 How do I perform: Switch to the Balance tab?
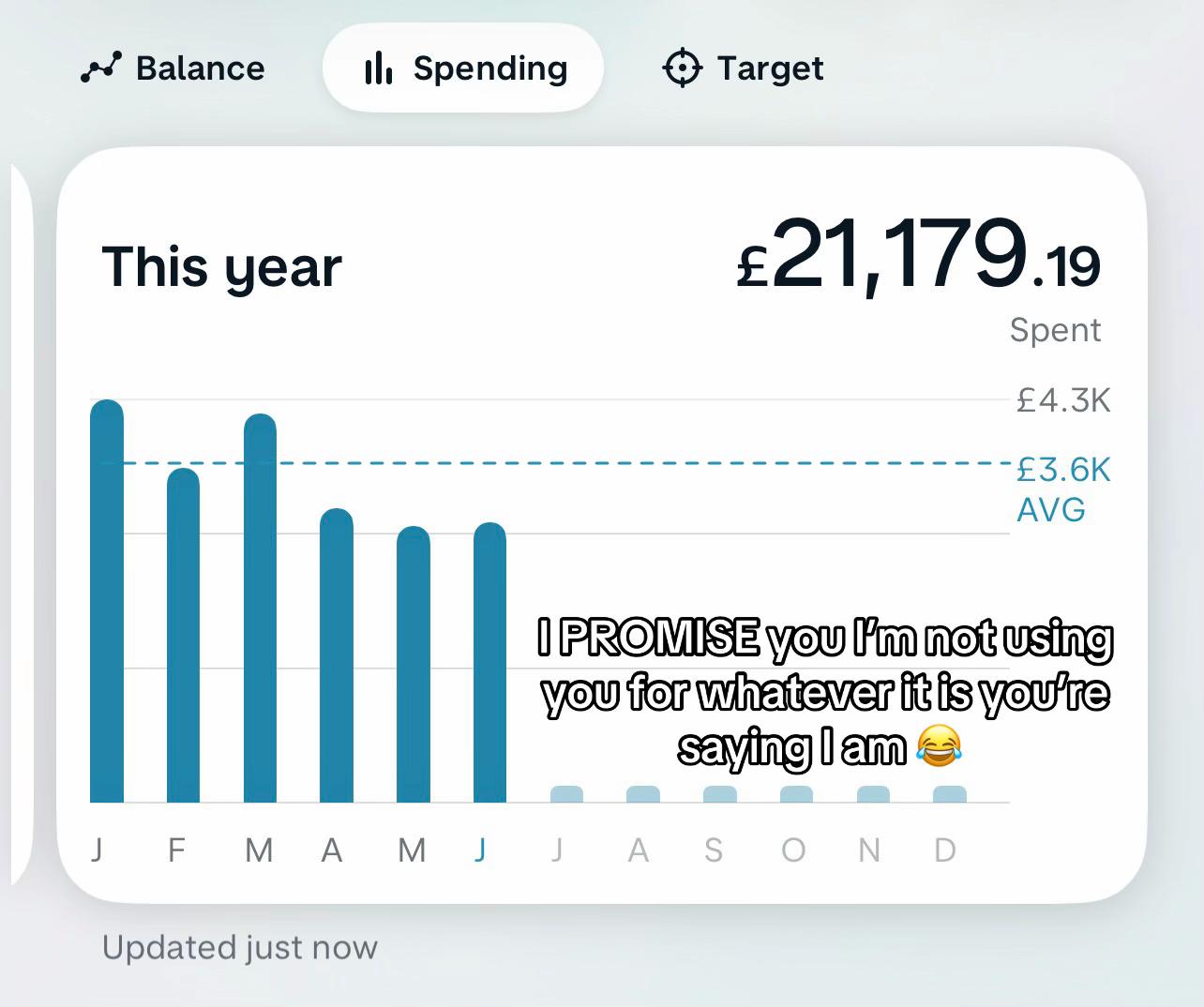click(173, 68)
